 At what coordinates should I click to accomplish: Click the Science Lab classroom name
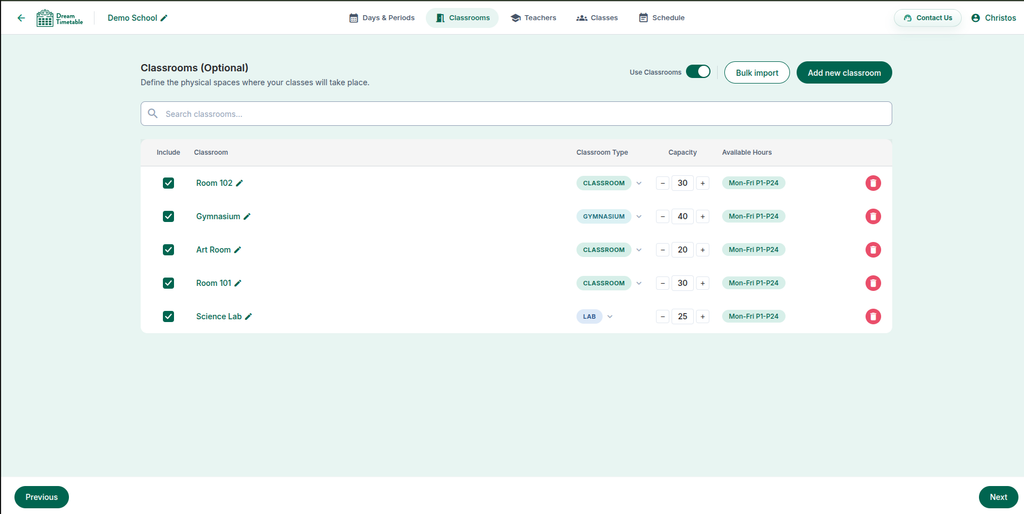tap(219, 316)
